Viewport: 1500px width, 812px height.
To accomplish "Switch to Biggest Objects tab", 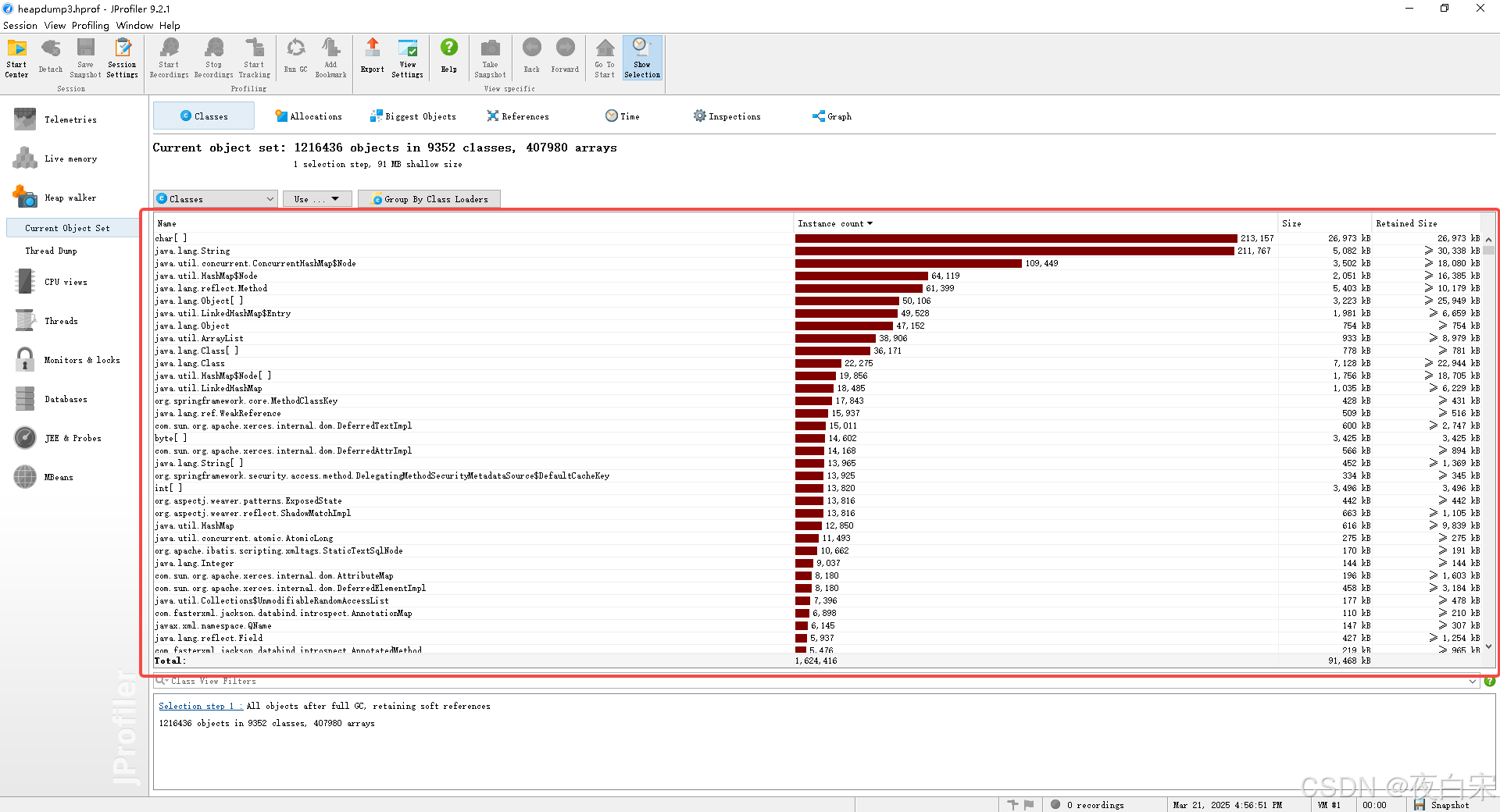I will click(413, 116).
